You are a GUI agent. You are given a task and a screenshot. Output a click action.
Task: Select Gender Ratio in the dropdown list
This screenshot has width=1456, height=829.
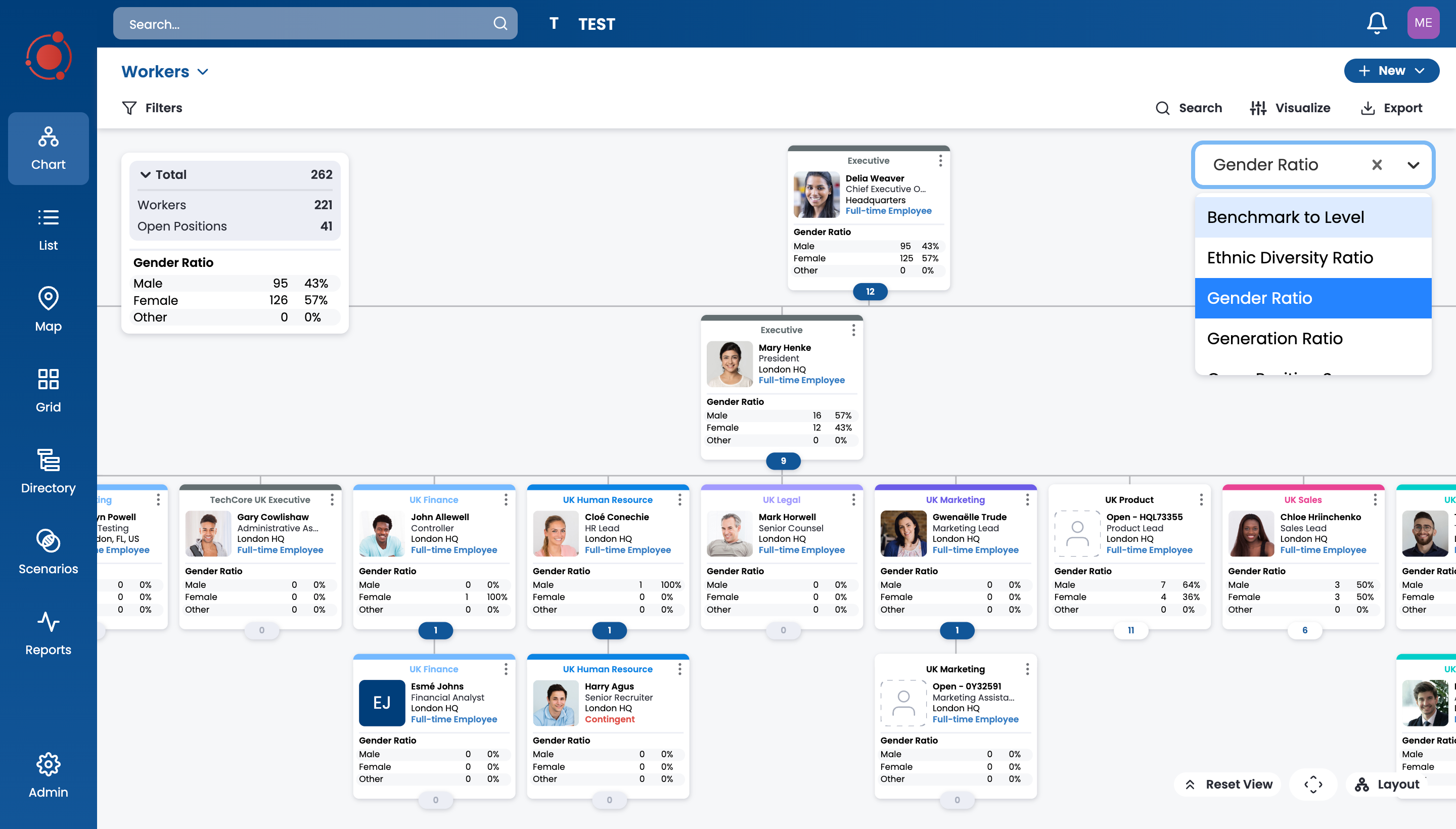click(1312, 298)
